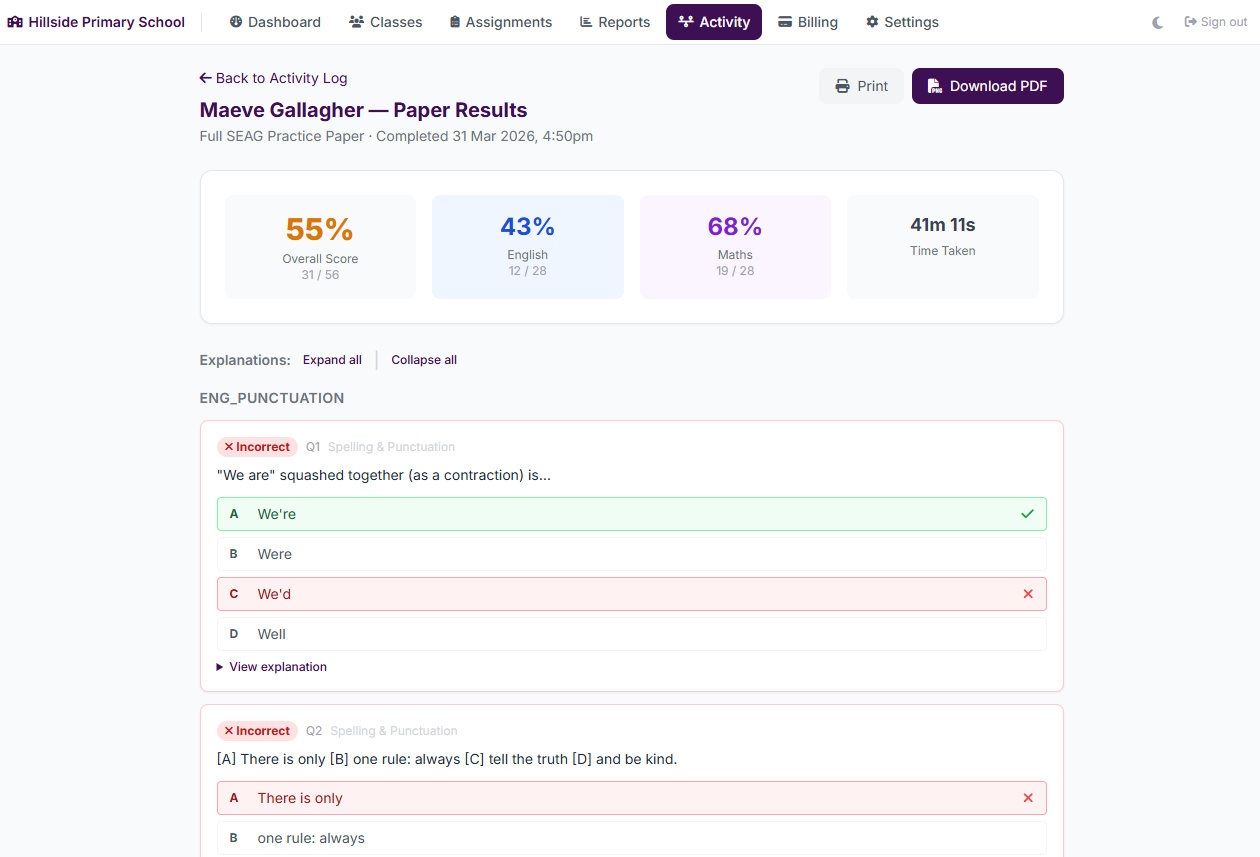
Task: Click the 41m 11s Time Taken card
Action: tap(943, 247)
